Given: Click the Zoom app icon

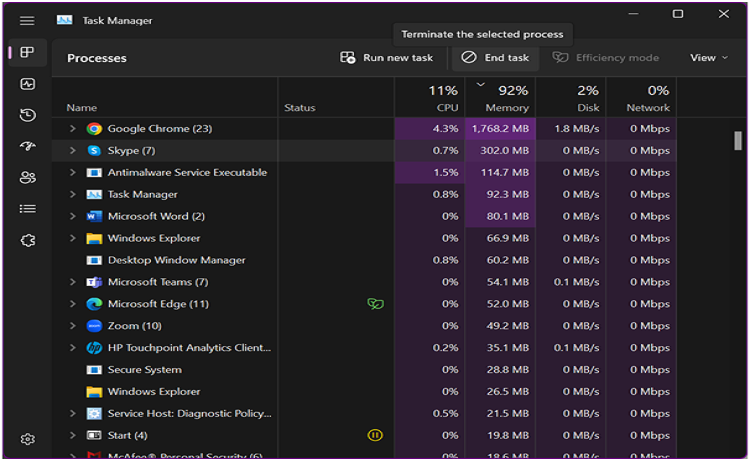Looking at the screenshot, I should point(94,326).
